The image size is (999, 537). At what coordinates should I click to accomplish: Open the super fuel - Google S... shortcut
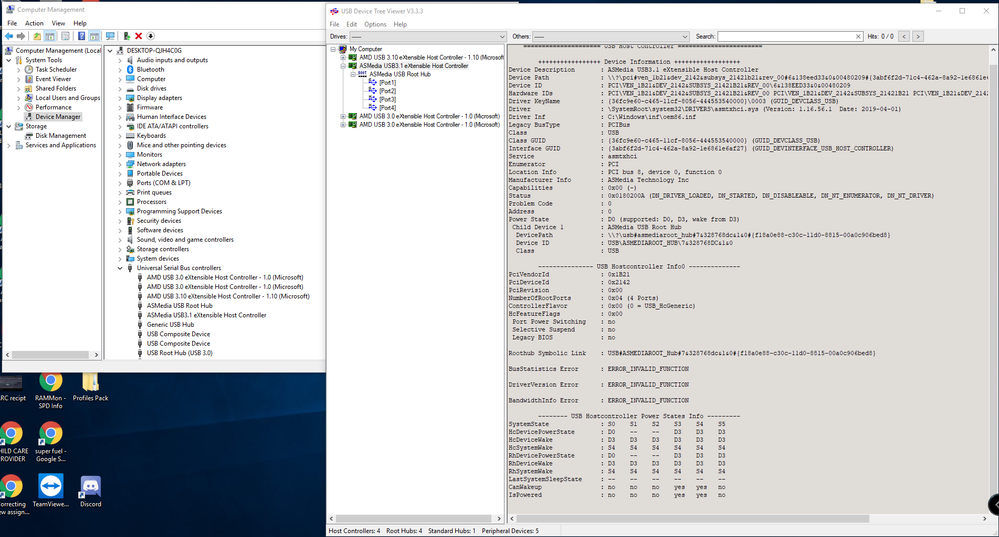[x=50, y=442]
